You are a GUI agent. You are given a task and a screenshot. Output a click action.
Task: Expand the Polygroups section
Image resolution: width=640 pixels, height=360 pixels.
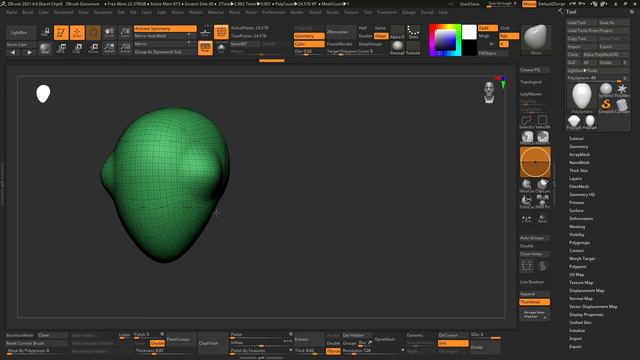pos(580,243)
